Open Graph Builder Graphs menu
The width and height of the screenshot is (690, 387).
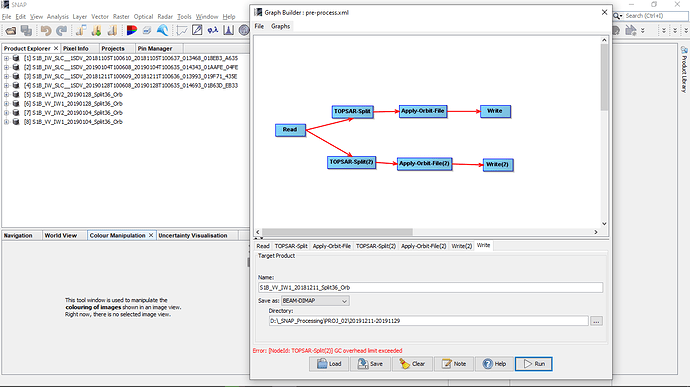(280, 26)
